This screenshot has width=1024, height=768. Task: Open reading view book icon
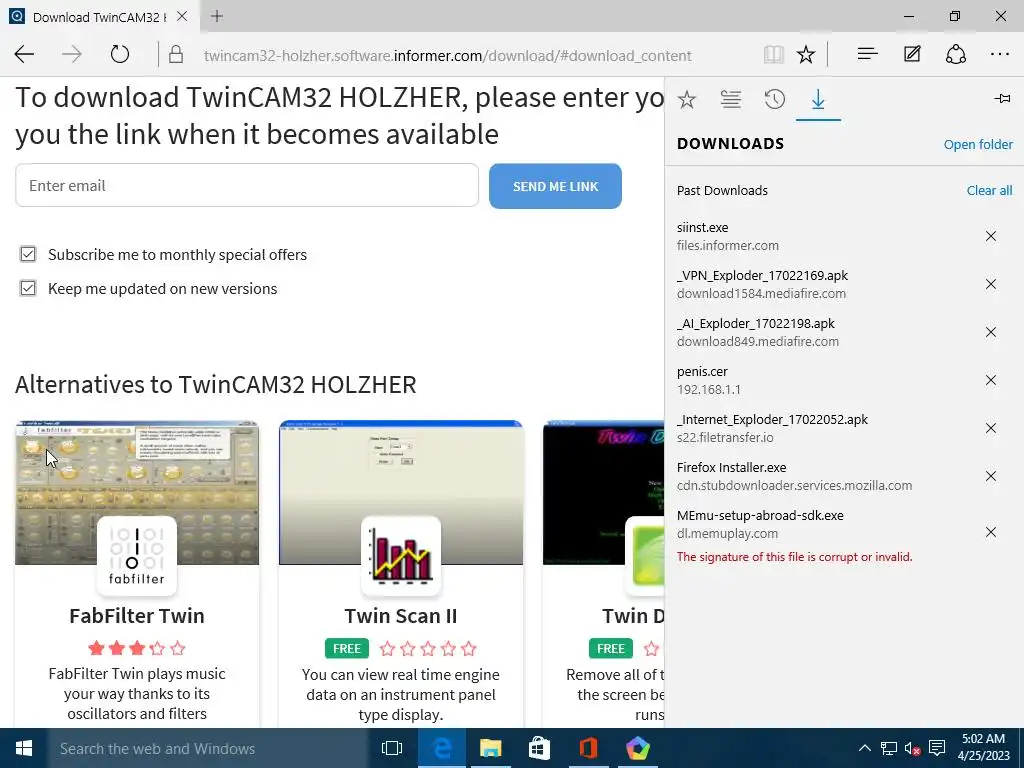click(774, 54)
